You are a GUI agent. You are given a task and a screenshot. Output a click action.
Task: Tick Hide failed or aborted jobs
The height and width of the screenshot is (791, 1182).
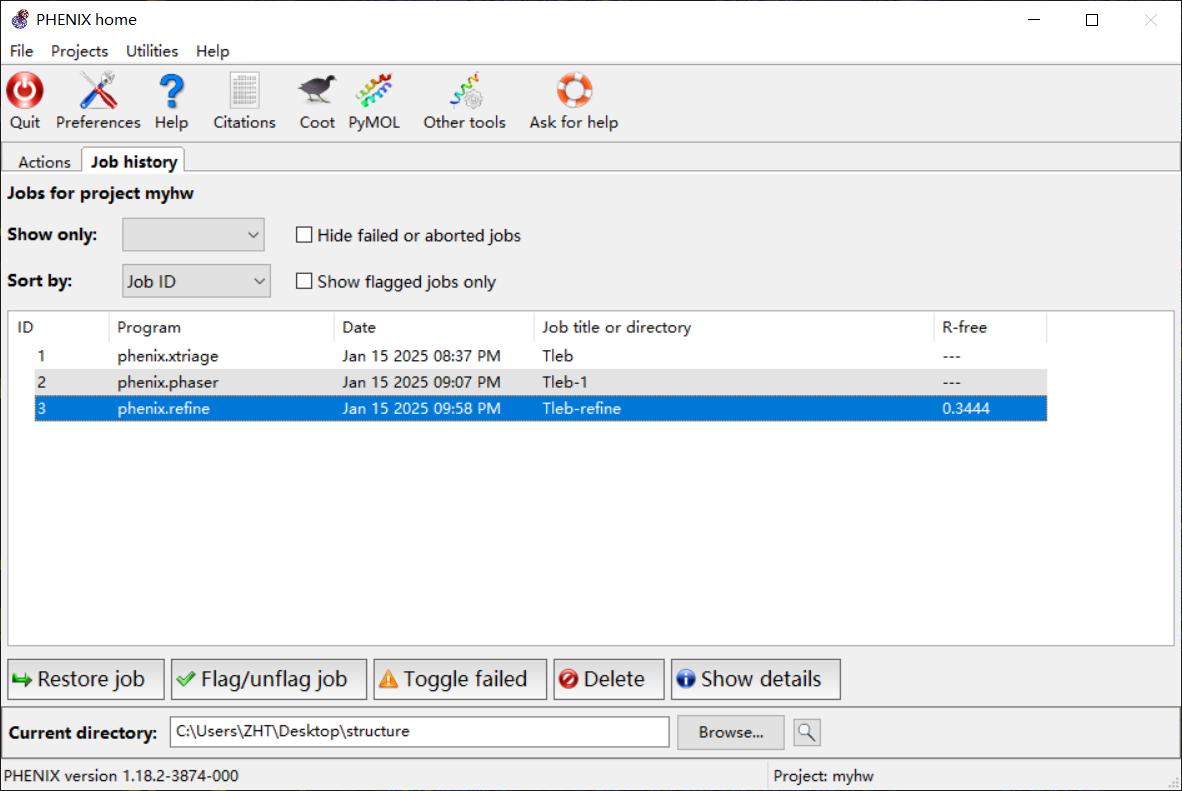click(304, 235)
